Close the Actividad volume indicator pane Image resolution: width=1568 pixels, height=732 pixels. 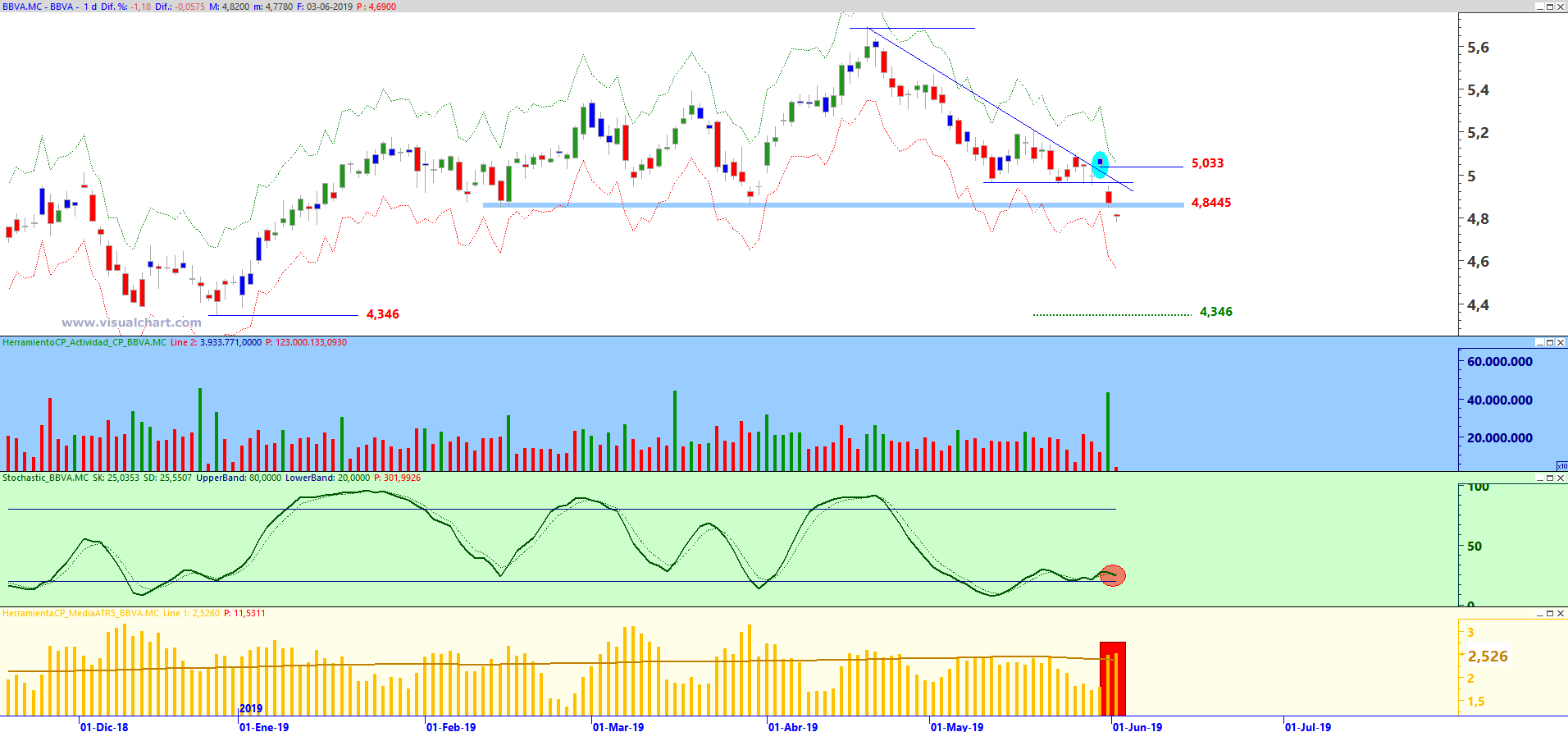1561,342
